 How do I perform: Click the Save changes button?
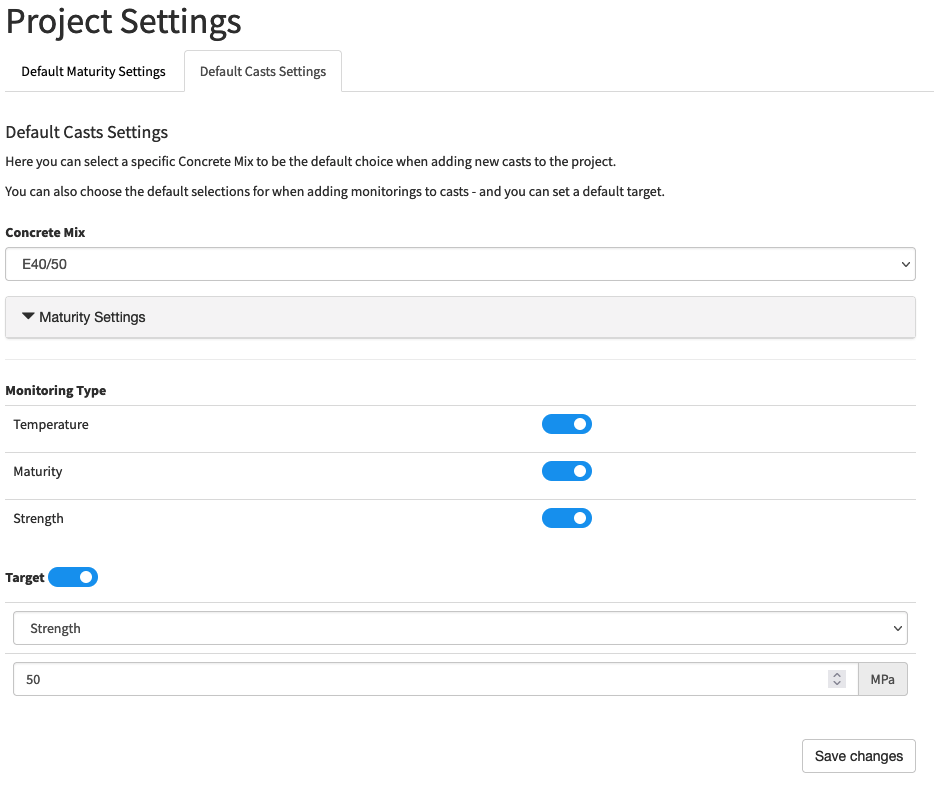(858, 756)
